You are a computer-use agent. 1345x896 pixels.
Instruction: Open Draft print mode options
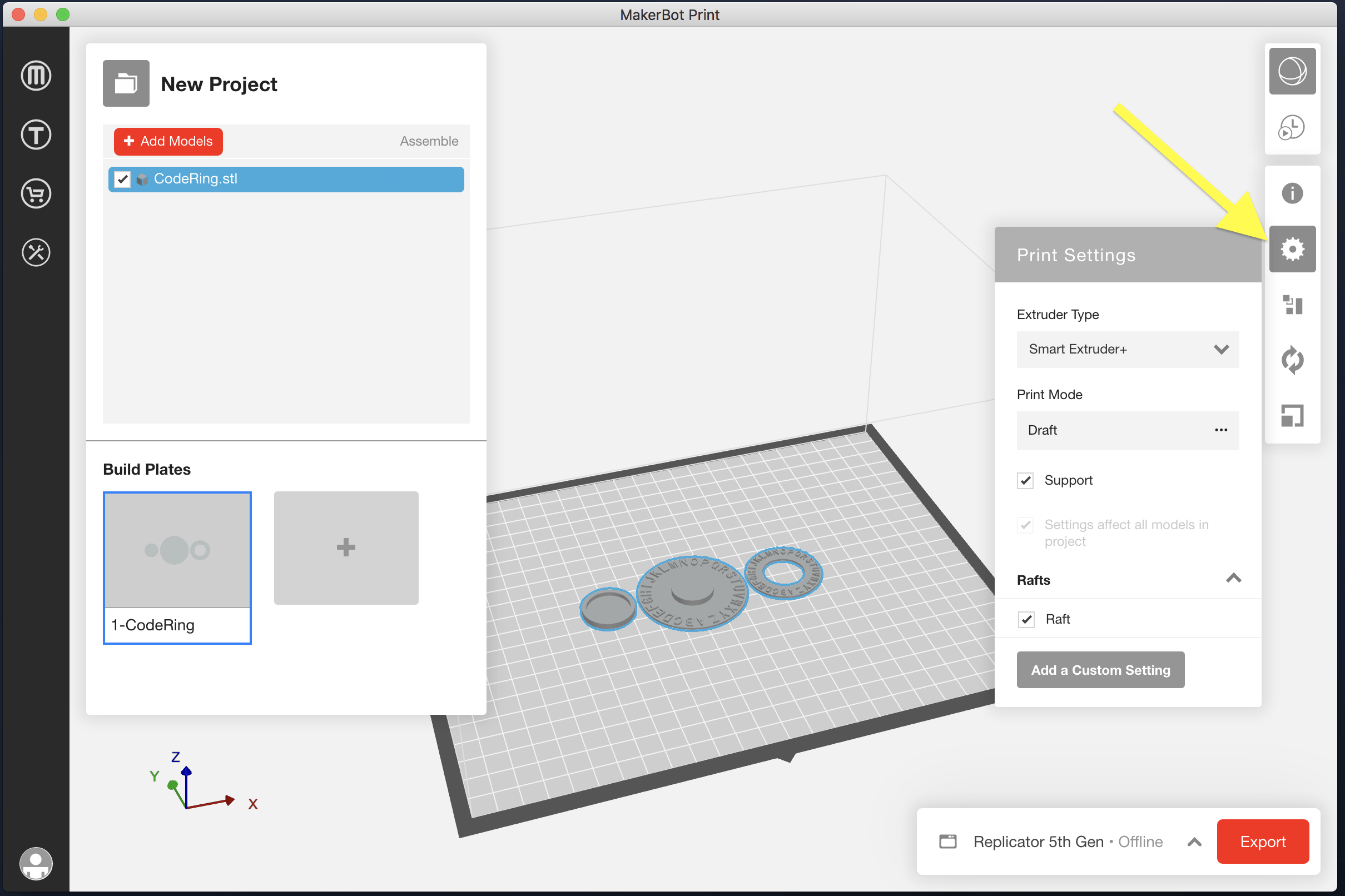(x=1222, y=430)
